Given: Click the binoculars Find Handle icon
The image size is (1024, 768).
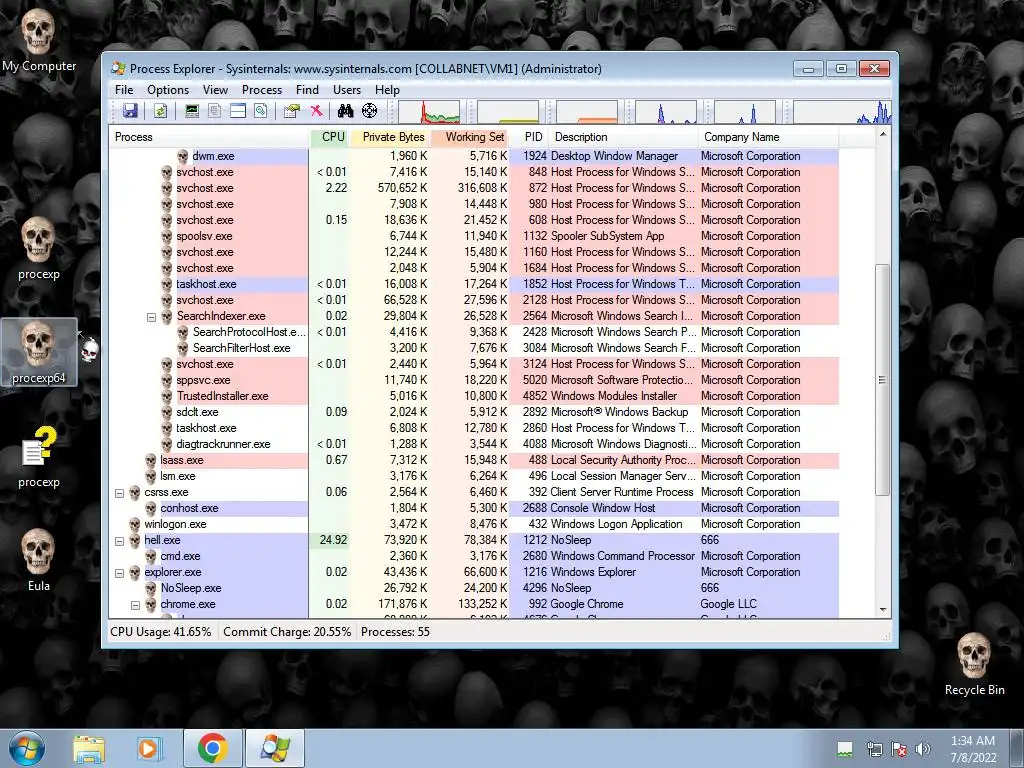Looking at the screenshot, I should tap(345, 111).
